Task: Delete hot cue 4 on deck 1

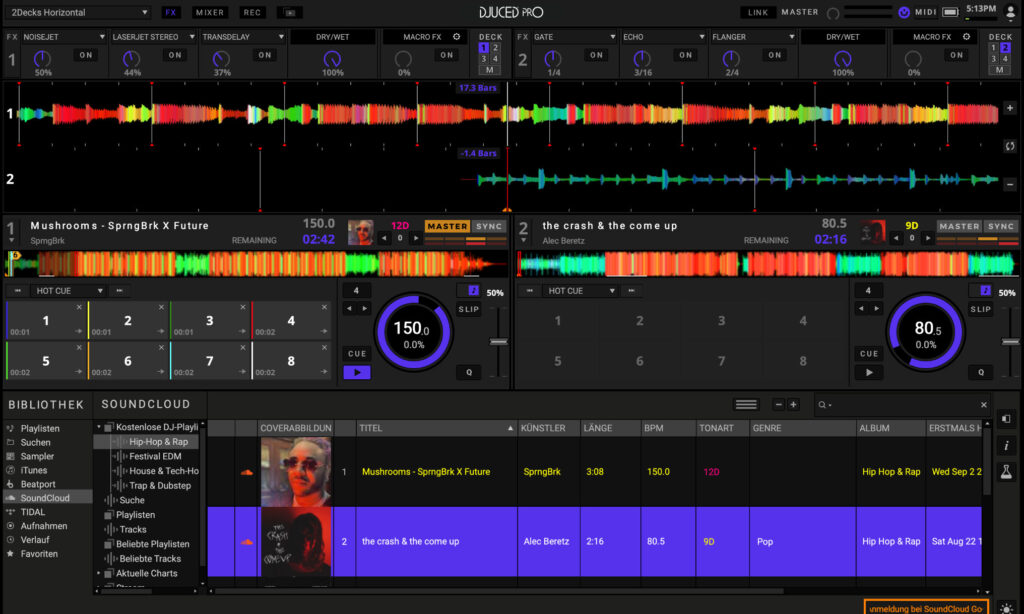Action: pos(325,307)
